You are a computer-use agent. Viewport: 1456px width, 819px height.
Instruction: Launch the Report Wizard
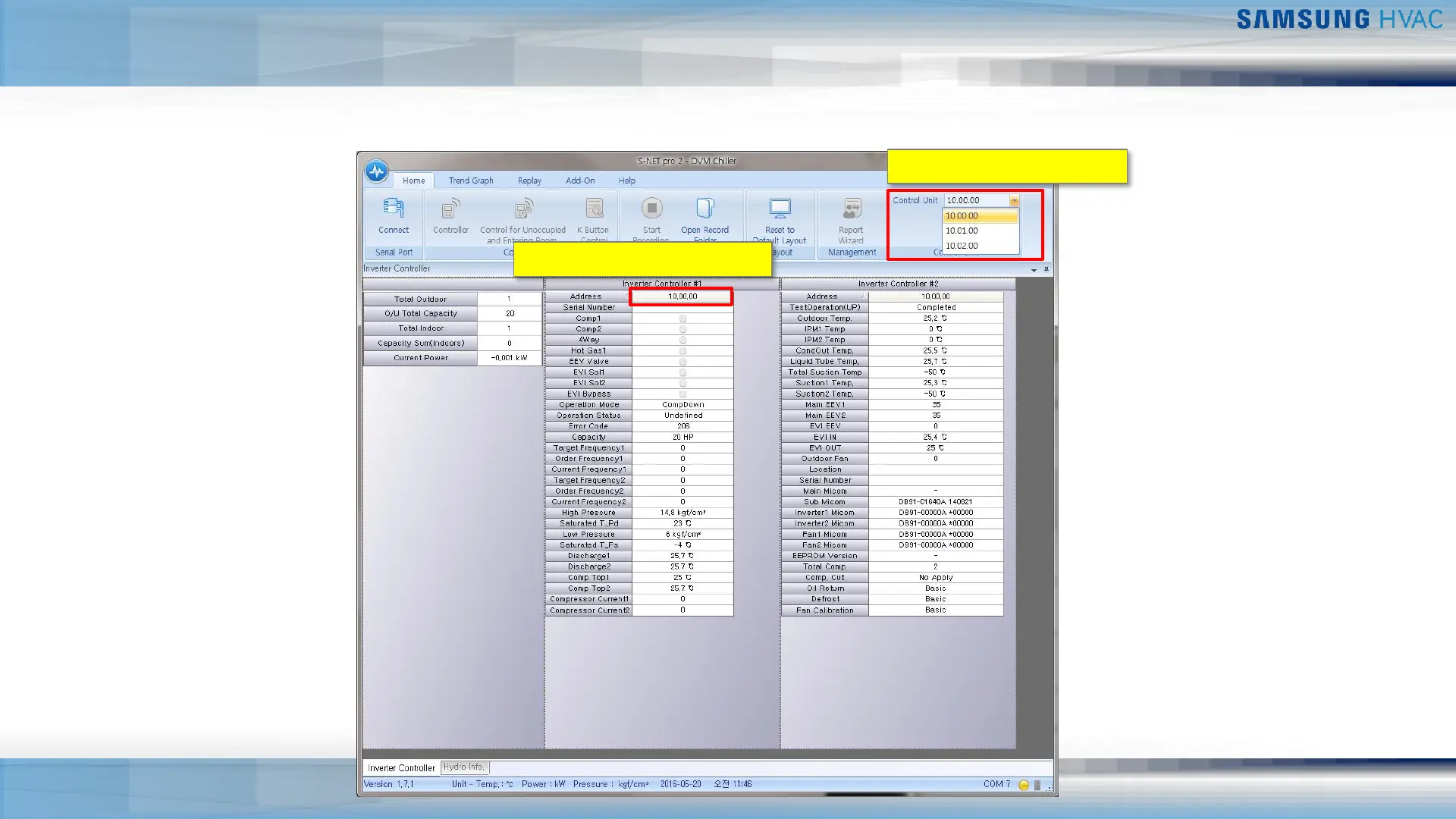852,209
